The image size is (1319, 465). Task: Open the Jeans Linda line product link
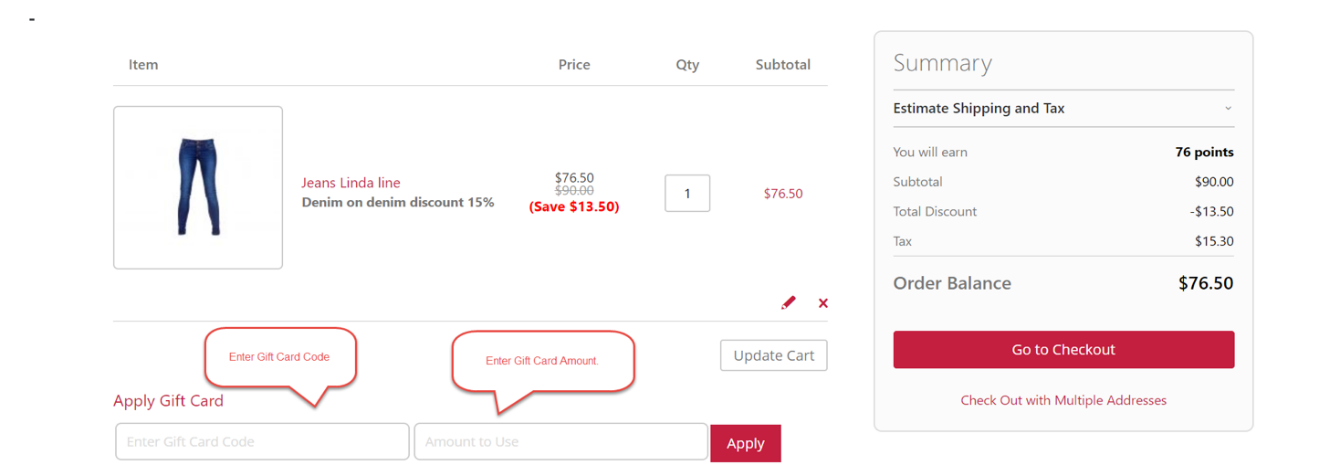(351, 183)
